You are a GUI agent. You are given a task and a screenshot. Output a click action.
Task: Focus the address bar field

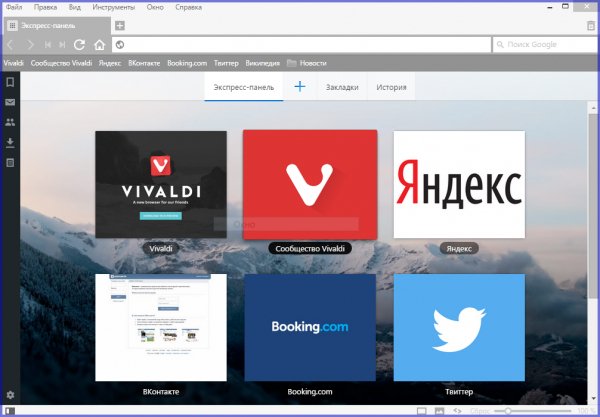pos(302,45)
